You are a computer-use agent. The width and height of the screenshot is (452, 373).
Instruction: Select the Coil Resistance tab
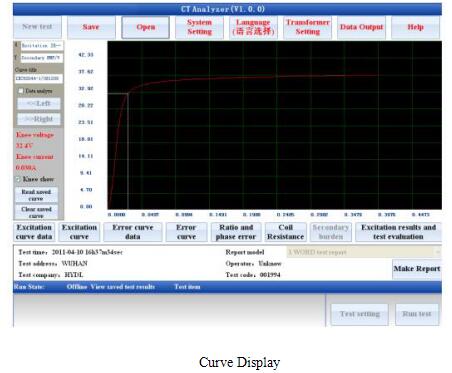pyautogui.click(x=286, y=232)
